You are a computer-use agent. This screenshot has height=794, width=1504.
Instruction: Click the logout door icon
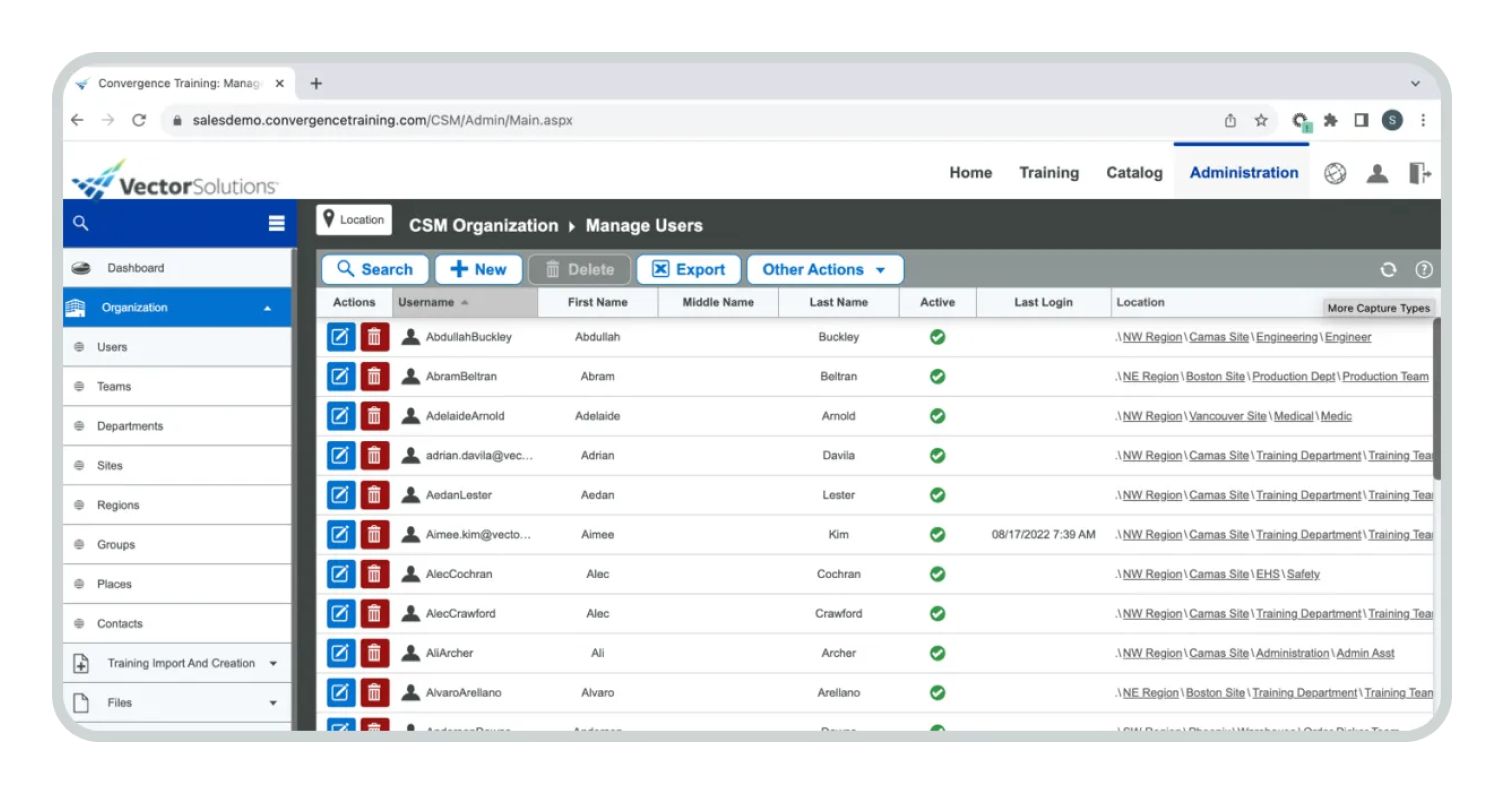[x=1420, y=173]
